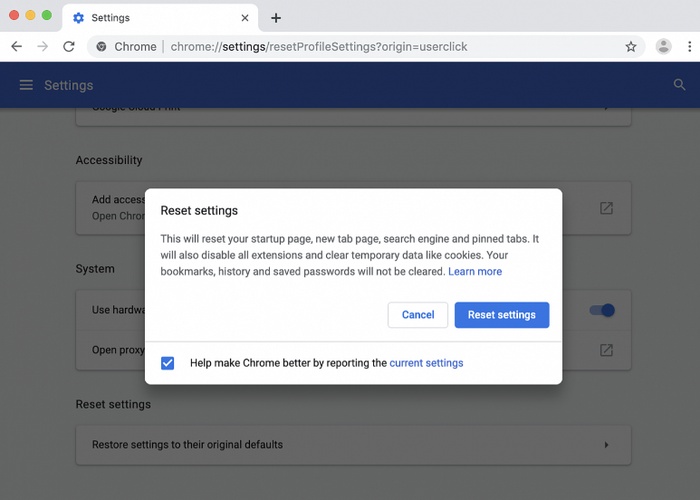Confirm with the blue Reset settings button
Viewport: 700px width, 500px height.
pyautogui.click(x=502, y=315)
